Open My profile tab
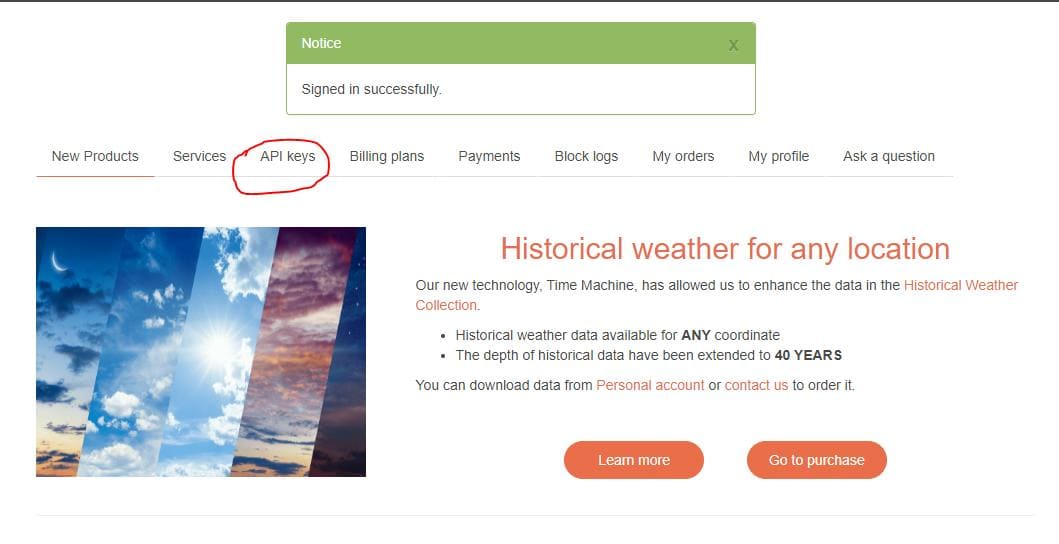This screenshot has width=1059, height=544. click(779, 156)
